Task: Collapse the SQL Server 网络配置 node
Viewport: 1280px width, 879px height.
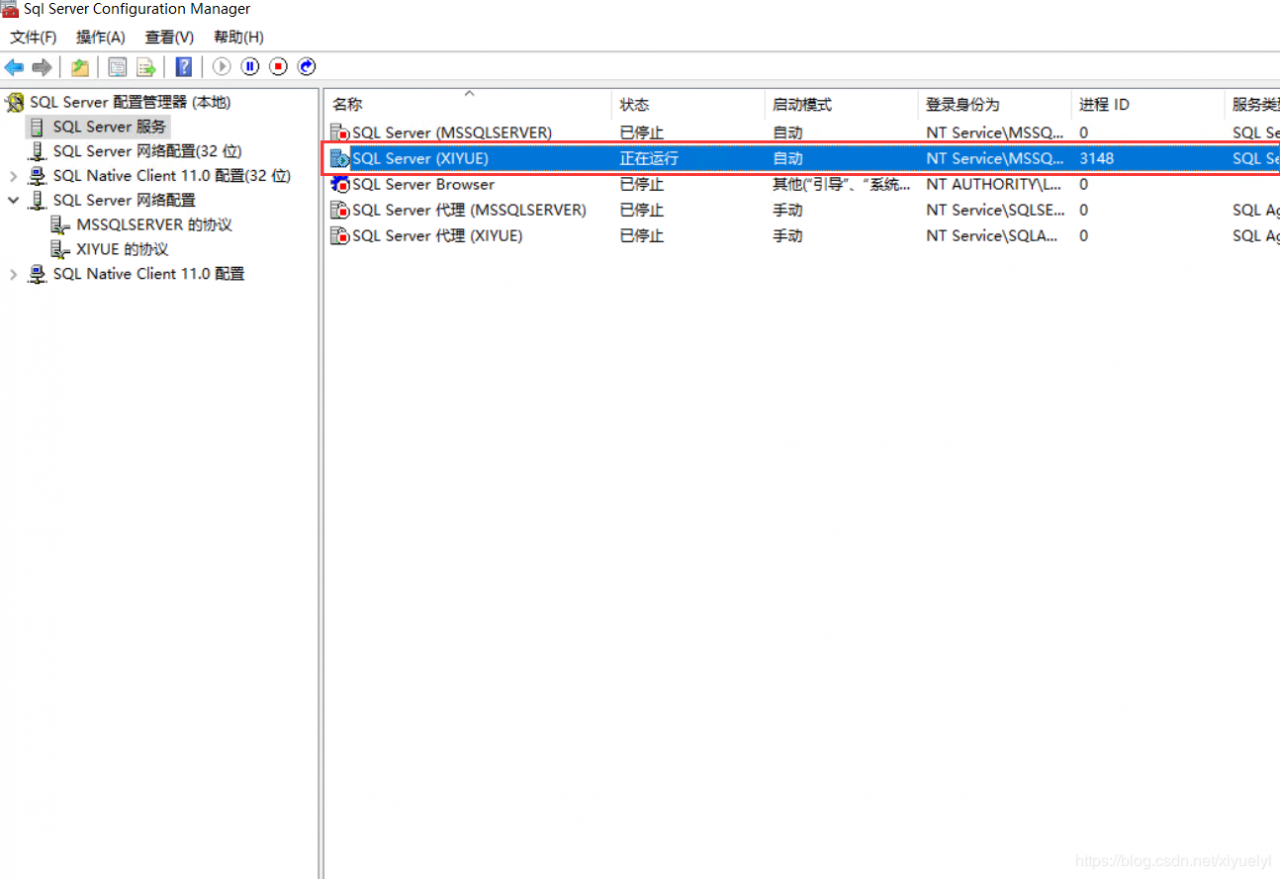Action: pyautogui.click(x=13, y=200)
